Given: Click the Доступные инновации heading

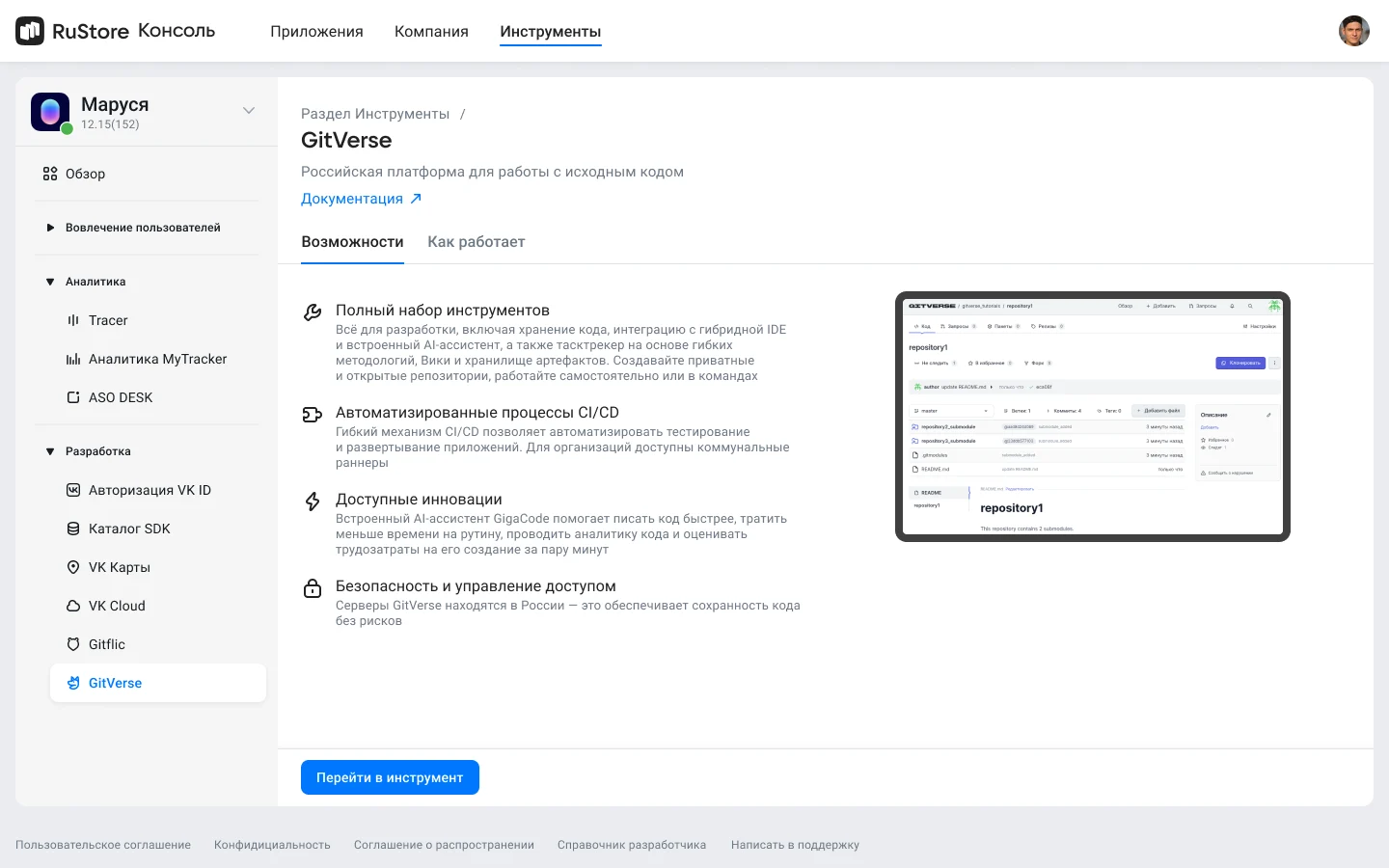Looking at the screenshot, I should pos(419,500).
